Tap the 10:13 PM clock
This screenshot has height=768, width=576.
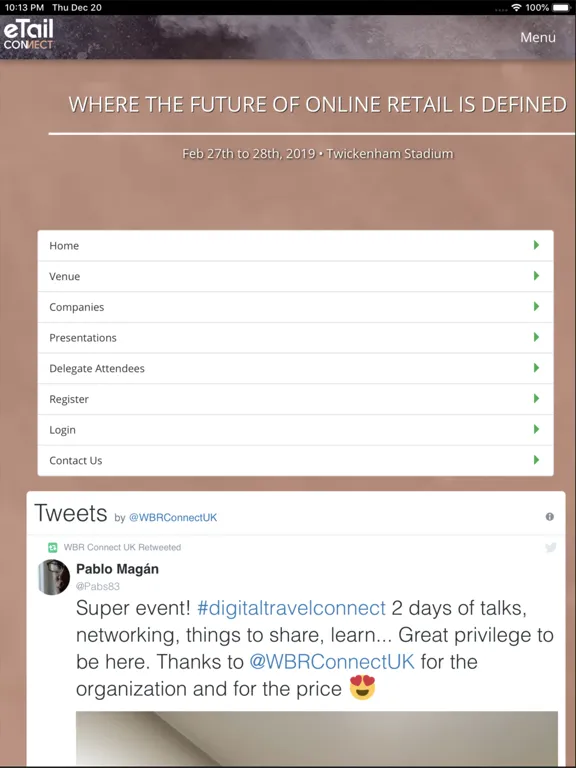point(24,7)
